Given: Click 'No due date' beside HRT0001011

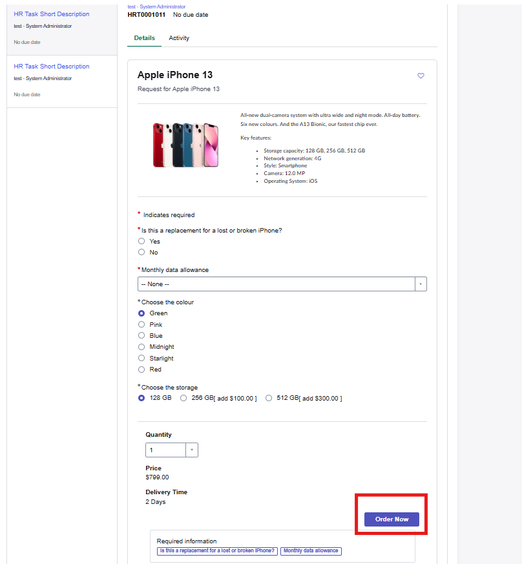Looking at the screenshot, I should tap(190, 15).
